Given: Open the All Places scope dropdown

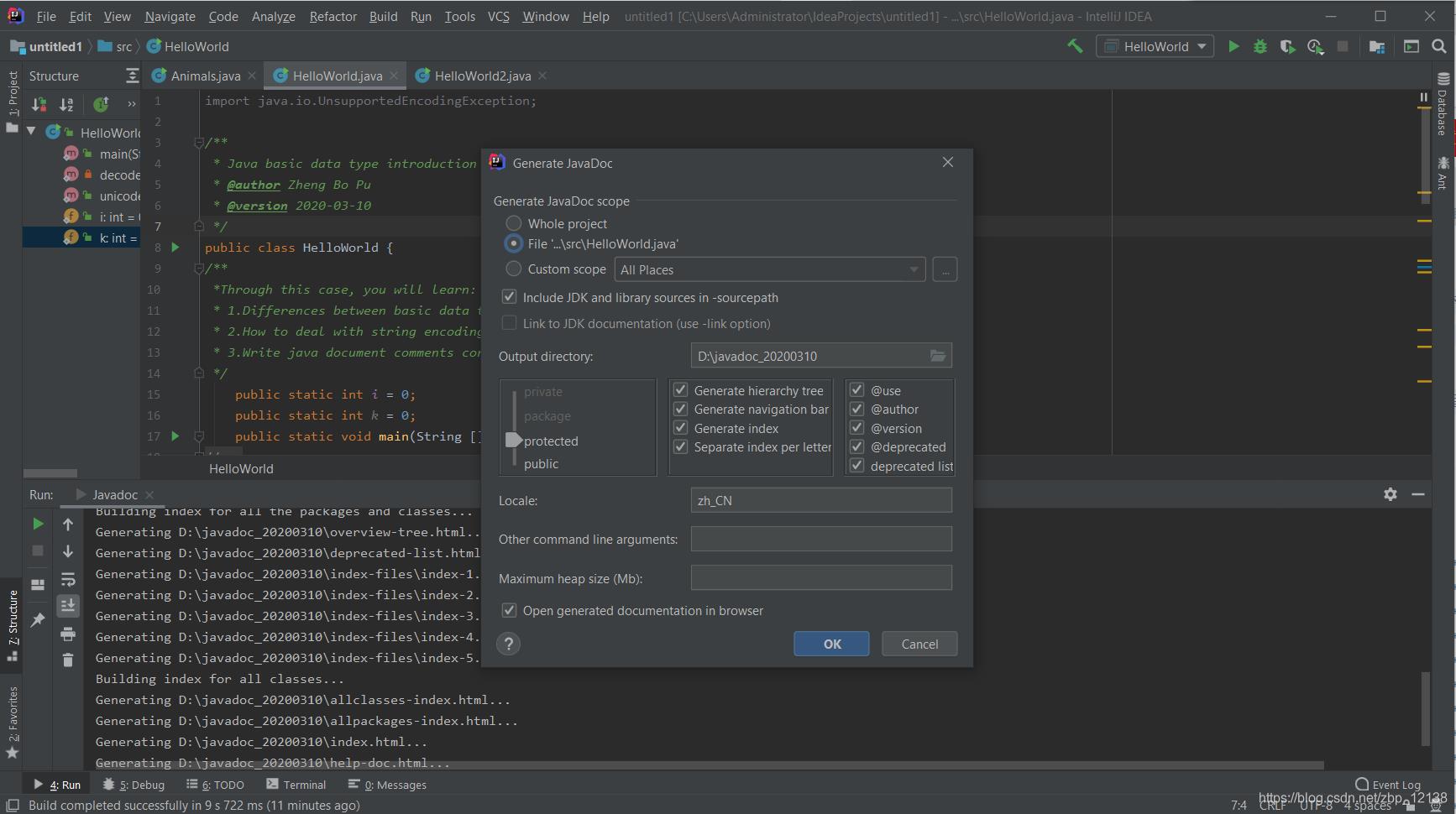Looking at the screenshot, I should (769, 269).
